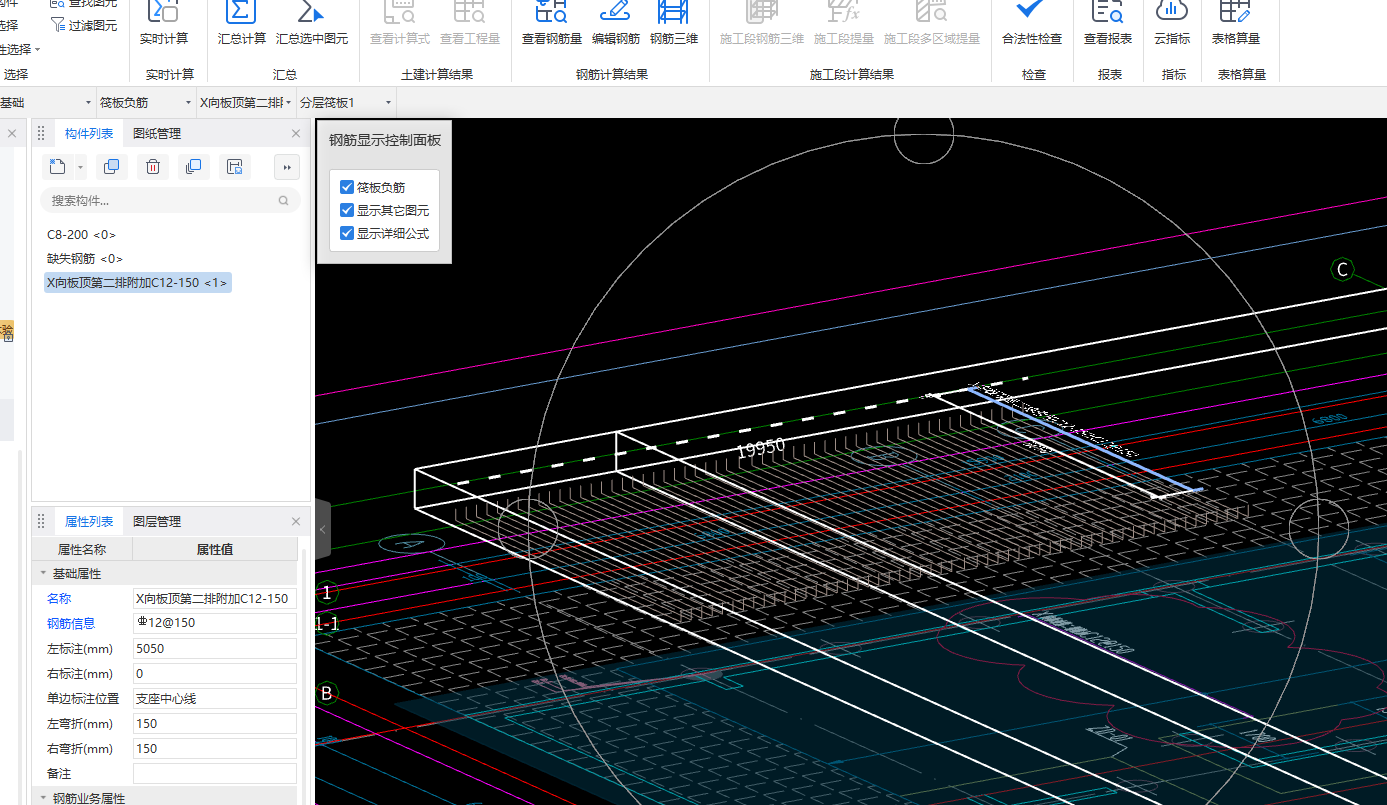This screenshot has width=1387, height=805.
Task: Click the save/archive component icon
Action: (234, 167)
